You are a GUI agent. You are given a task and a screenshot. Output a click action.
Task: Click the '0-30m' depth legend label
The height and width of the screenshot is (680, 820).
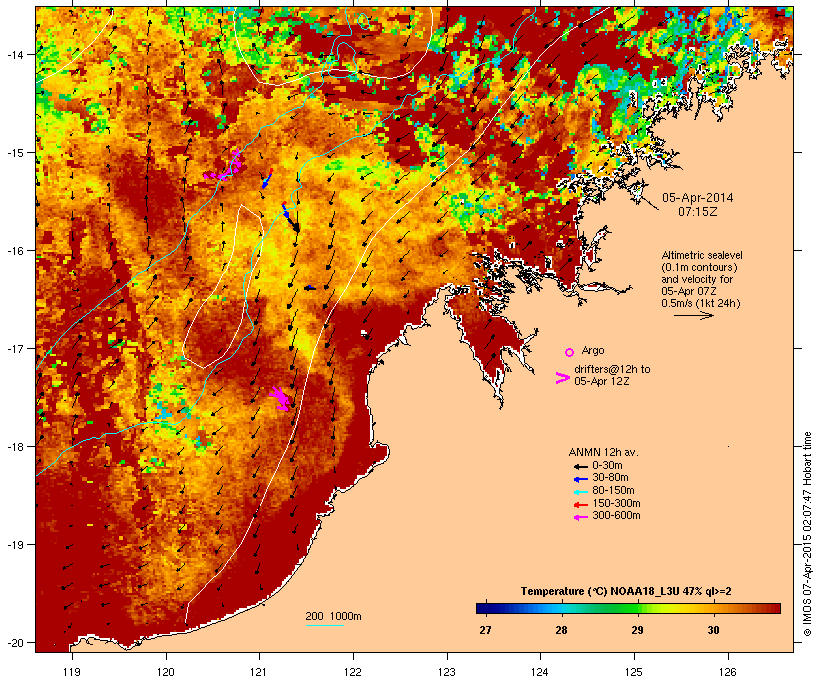tap(607, 466)
